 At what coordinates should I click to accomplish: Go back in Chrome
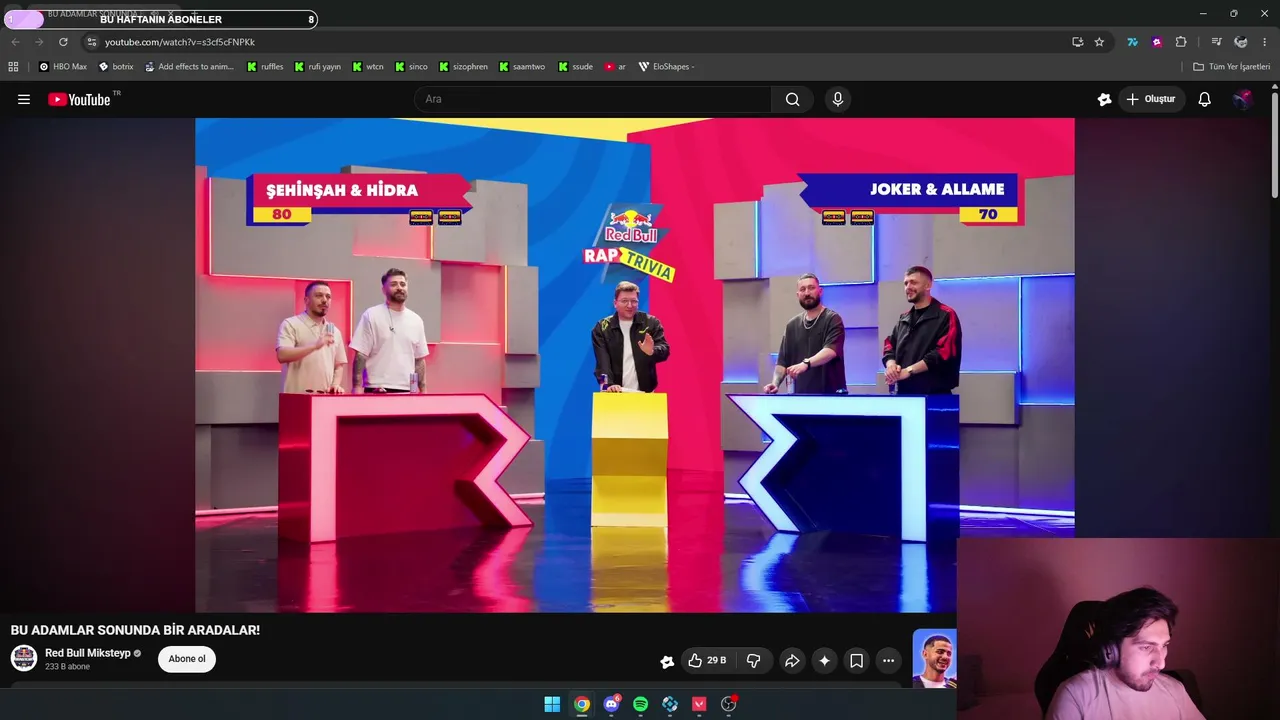tap(15, 42)
